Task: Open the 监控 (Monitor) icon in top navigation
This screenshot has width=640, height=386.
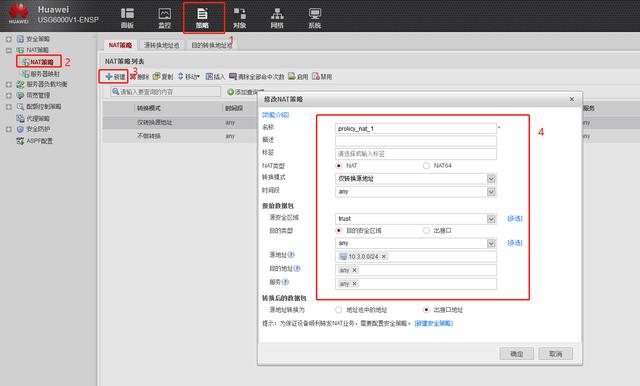Action: coord(164,18)
